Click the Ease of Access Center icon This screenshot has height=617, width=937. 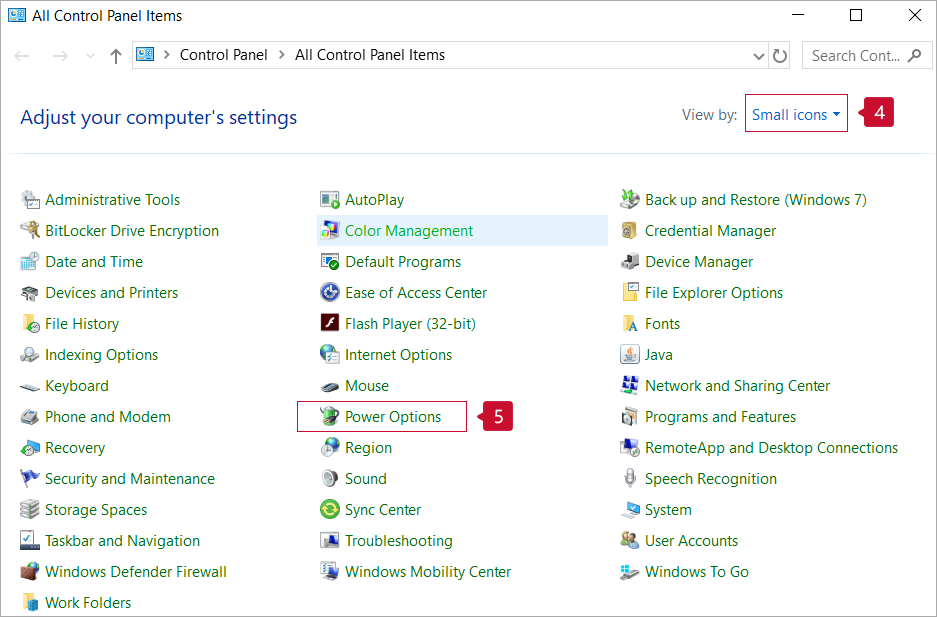pos(329,293)
